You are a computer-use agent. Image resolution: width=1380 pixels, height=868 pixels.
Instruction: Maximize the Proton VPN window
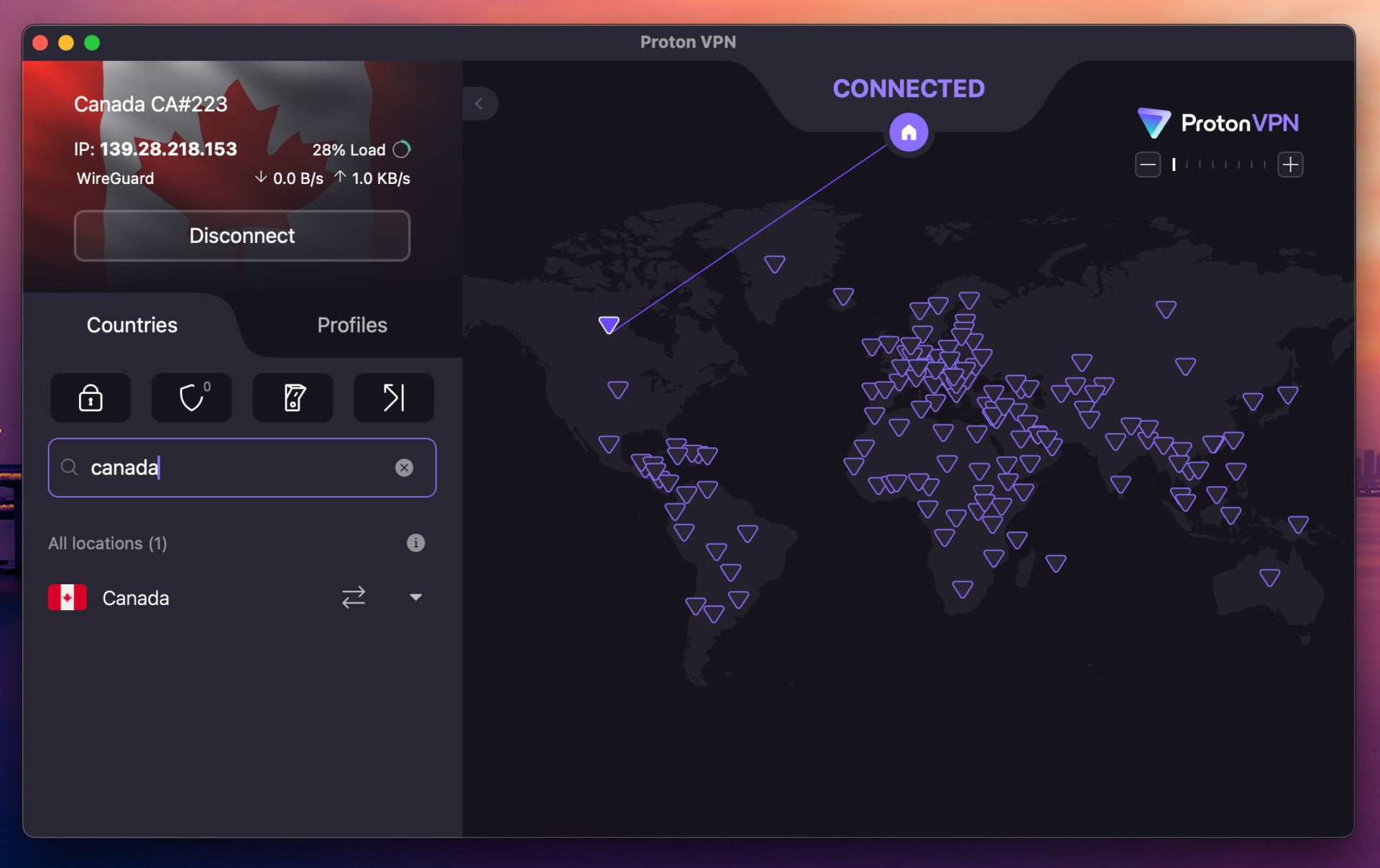pos(92,42)
